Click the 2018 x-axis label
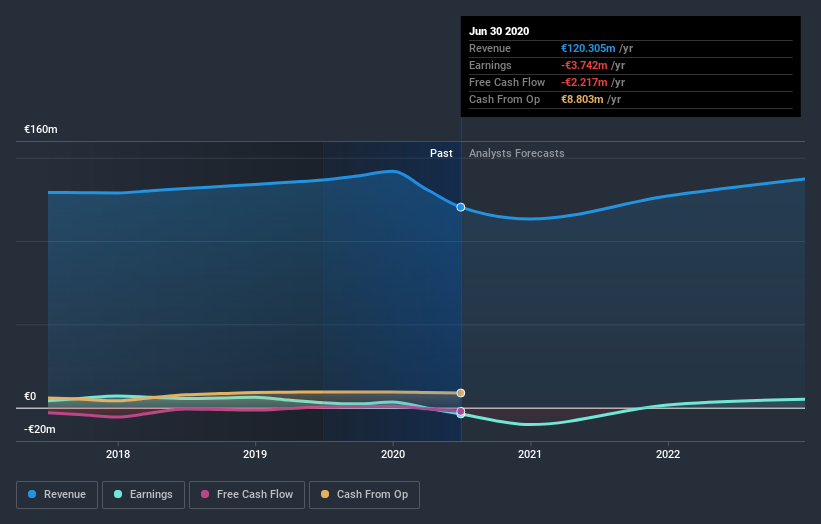821x524 pixels. (118, 454)
